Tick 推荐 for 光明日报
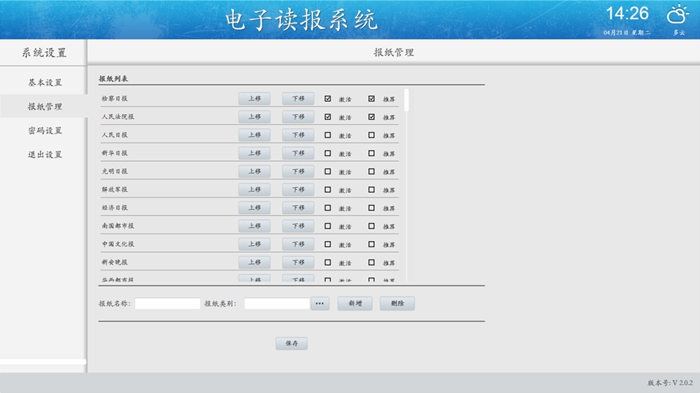Viewport: 700px width, 393px height. coord(371,171)
